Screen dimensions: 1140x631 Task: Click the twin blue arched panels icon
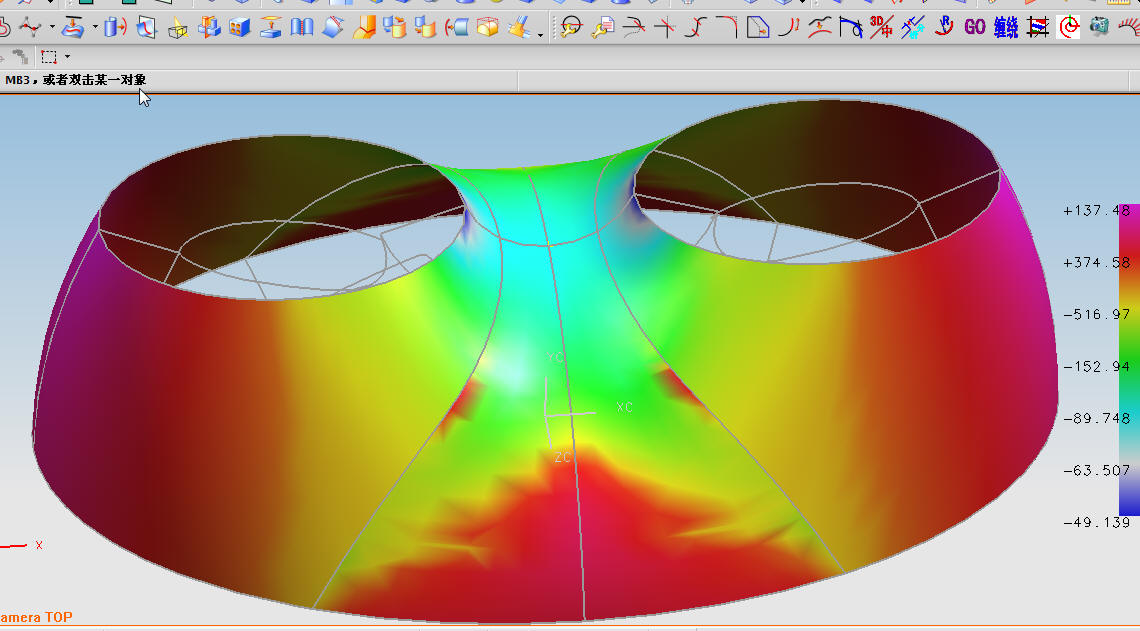pyautogui.click(x=302, y=28)
